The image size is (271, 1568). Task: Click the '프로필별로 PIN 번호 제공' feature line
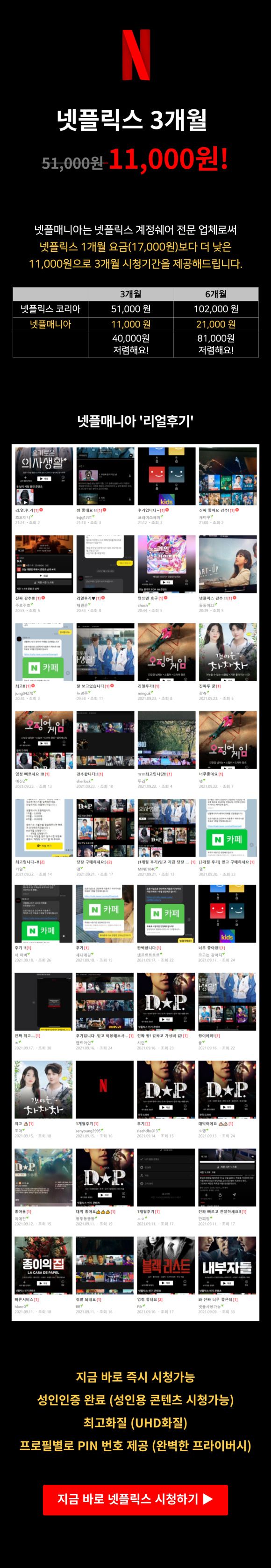84,1446
